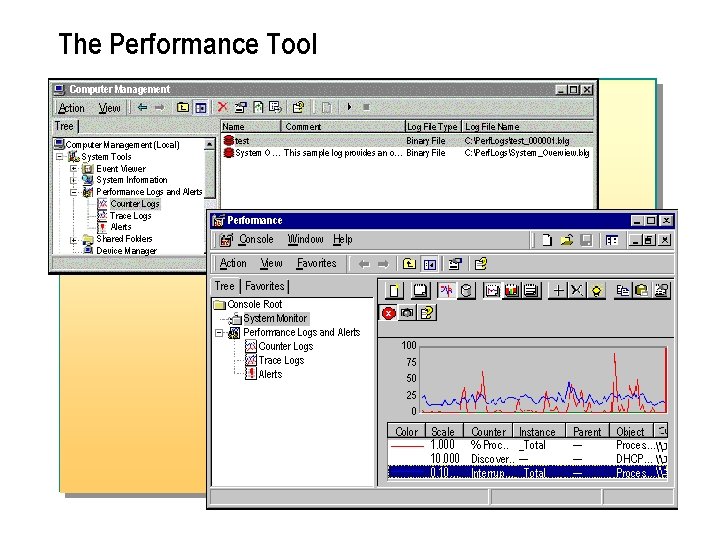Click Up One Level folder icon in Computer Management

pyautogui.click(x=183, y=107)
